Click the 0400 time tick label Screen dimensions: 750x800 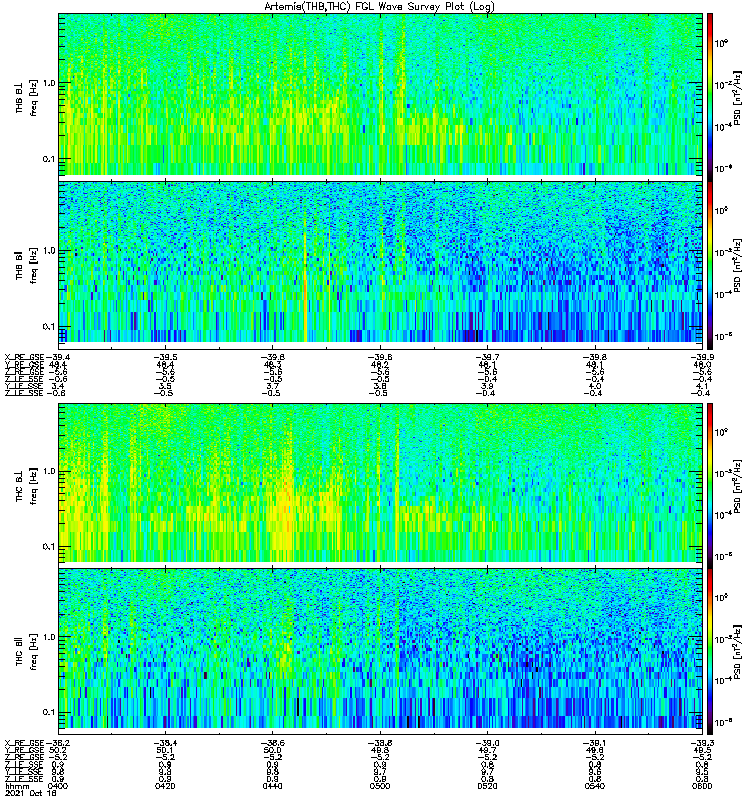click(x=58, y=786)
